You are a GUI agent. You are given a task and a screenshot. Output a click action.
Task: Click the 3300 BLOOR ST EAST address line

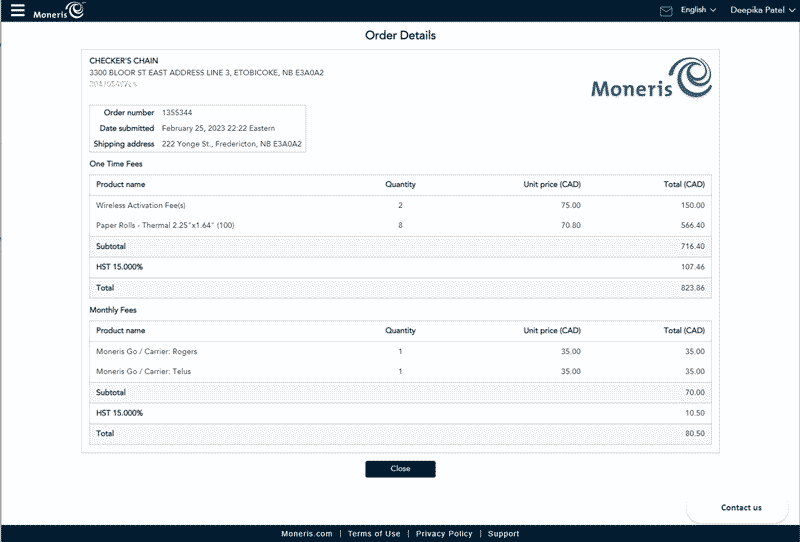tap(207, 73)
